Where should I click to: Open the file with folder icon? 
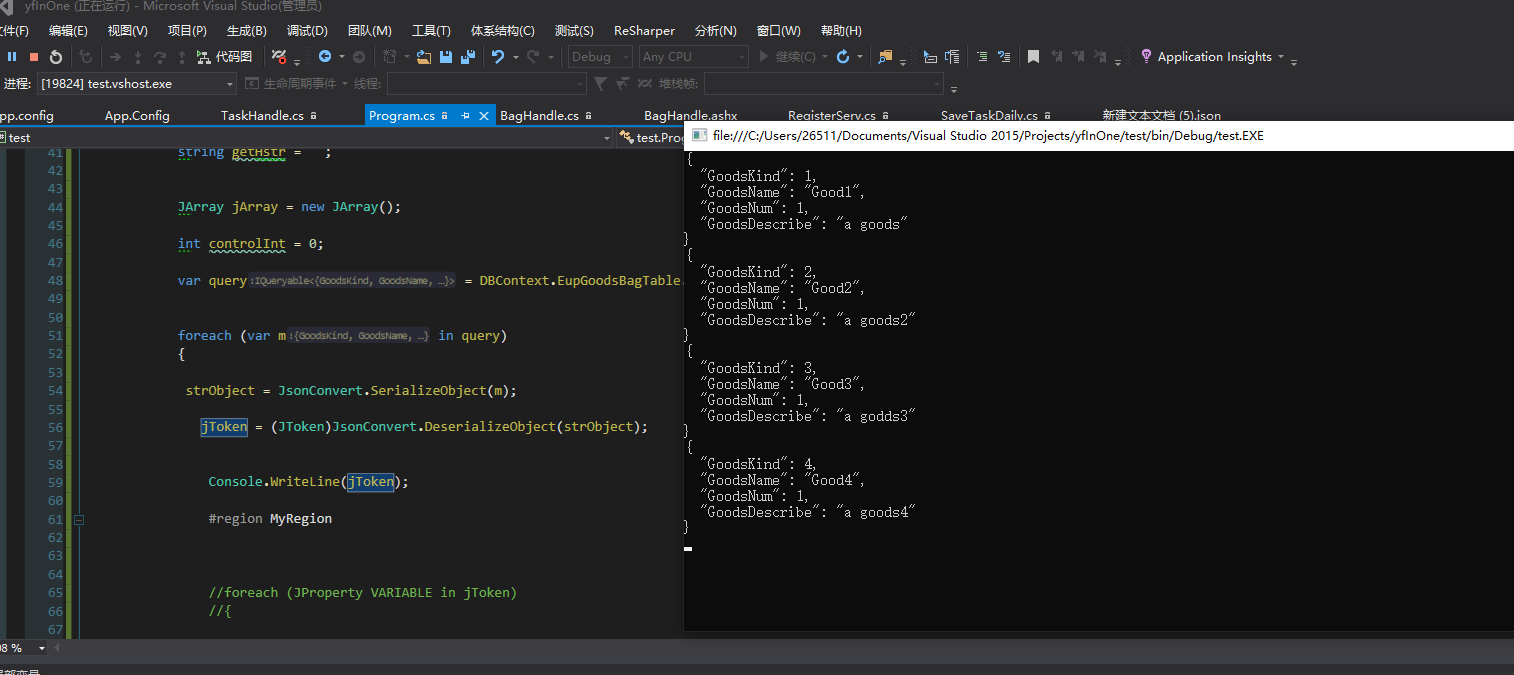pos(424,57)
